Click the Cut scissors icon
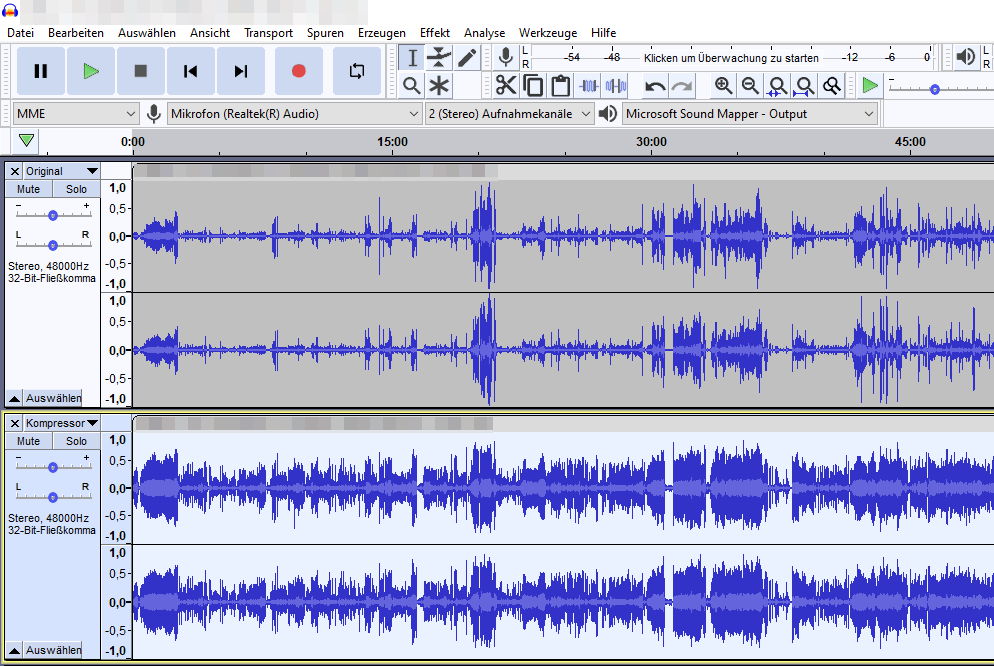 pyautogui.click(x=506, y=86)
